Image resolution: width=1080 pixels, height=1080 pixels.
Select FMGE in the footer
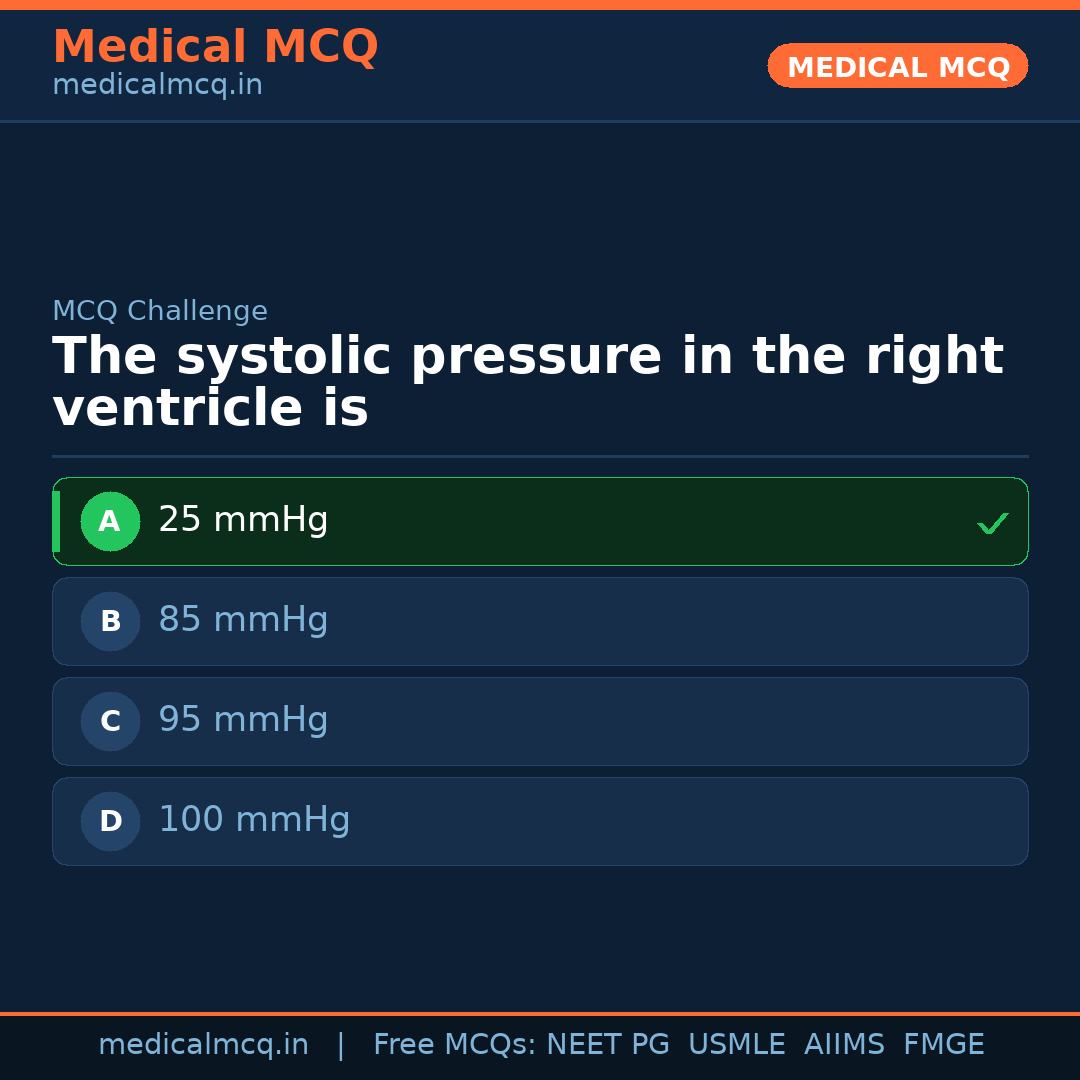click(x=944, y=1045)
